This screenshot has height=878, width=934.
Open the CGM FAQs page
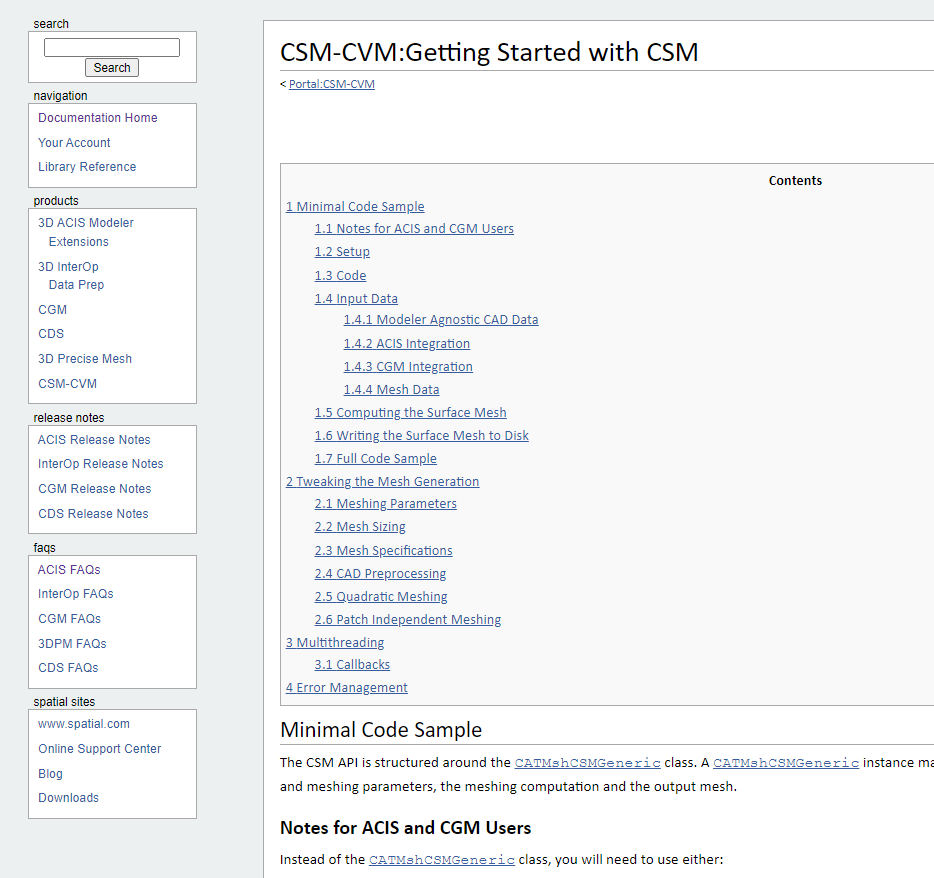tap(70, 619)
